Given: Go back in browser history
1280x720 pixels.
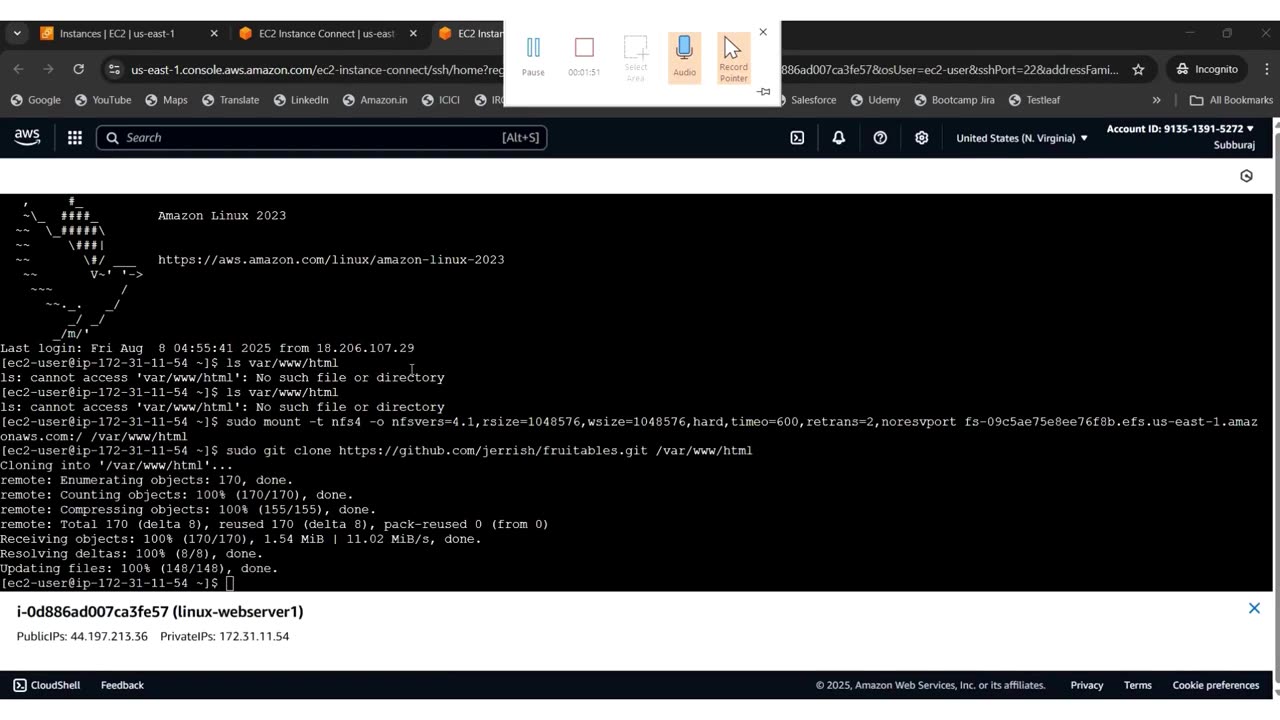Looking at the screenshot, I should 18,69.
